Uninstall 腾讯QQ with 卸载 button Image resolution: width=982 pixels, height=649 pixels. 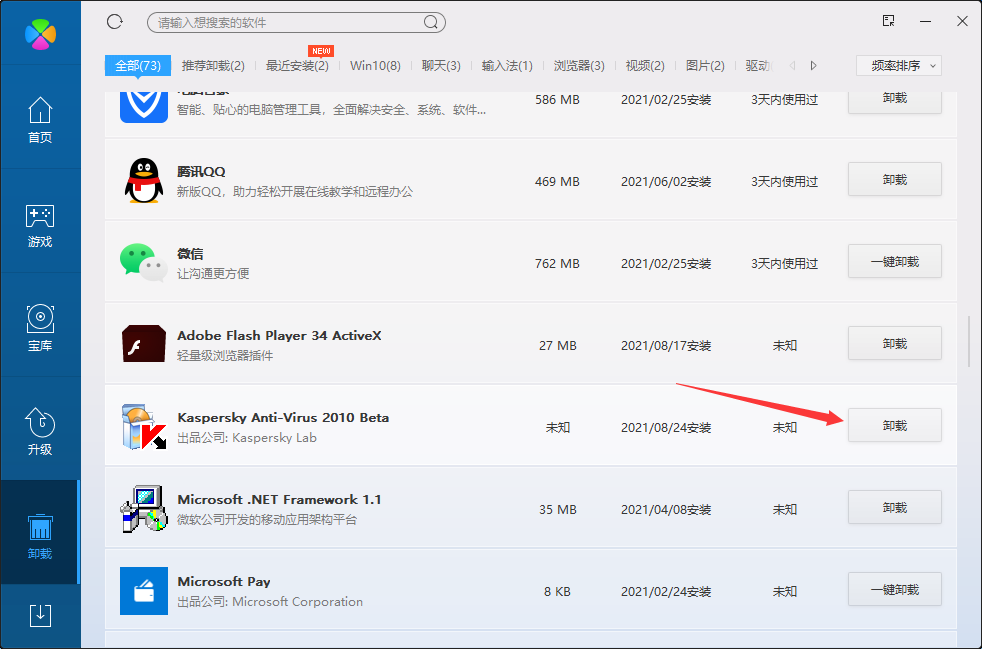pyautogui.click(x=895, y=179)
